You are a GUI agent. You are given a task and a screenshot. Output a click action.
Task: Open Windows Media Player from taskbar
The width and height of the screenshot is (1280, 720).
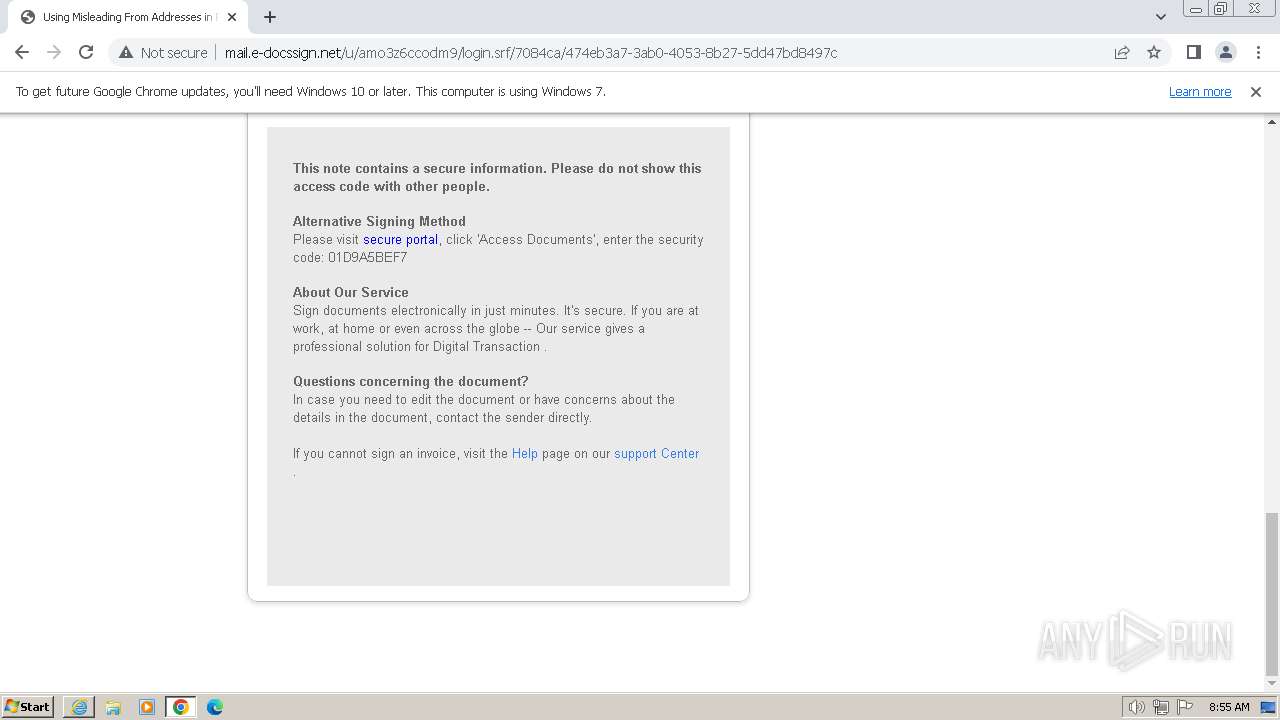pos(147,707)
